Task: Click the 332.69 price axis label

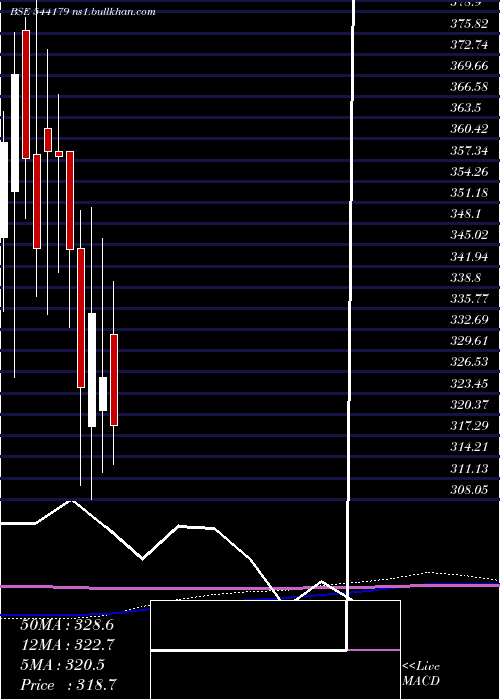Action: coord(469,320)
